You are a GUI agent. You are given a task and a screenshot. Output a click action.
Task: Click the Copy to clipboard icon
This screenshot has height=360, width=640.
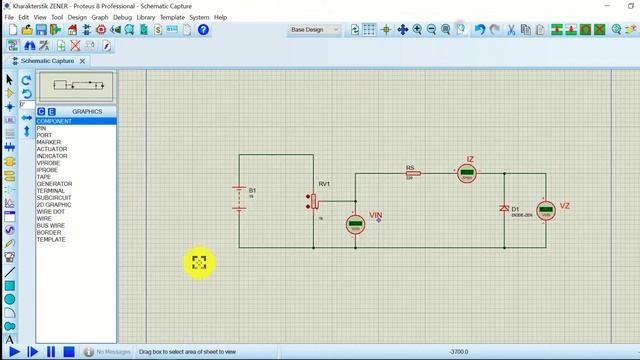(526, 29)
